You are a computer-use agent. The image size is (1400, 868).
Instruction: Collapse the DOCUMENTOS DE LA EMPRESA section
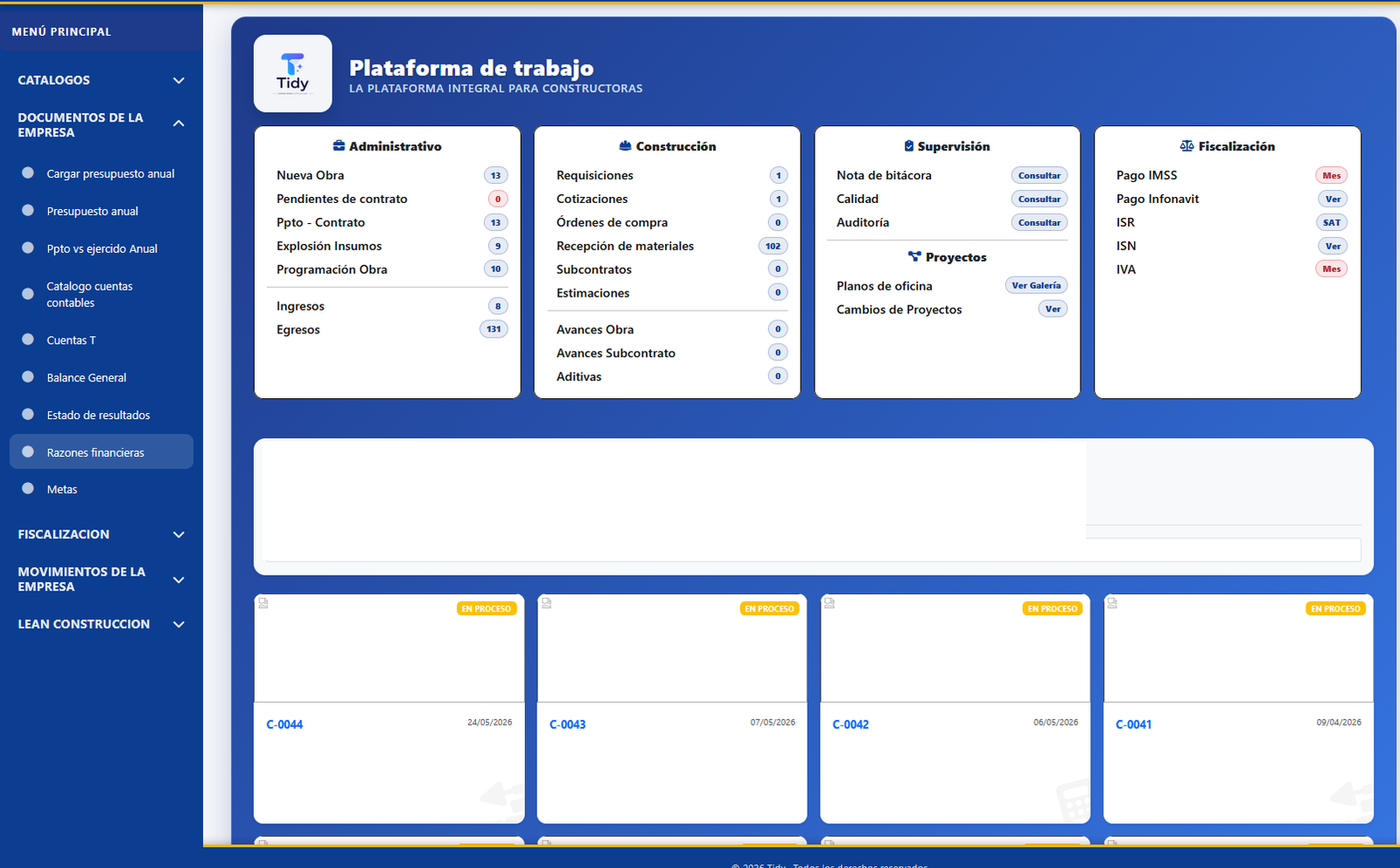(178, 124)
